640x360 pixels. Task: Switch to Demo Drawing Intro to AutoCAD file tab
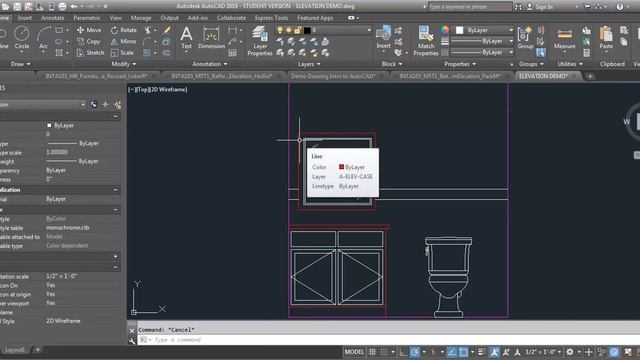point(333,76)
